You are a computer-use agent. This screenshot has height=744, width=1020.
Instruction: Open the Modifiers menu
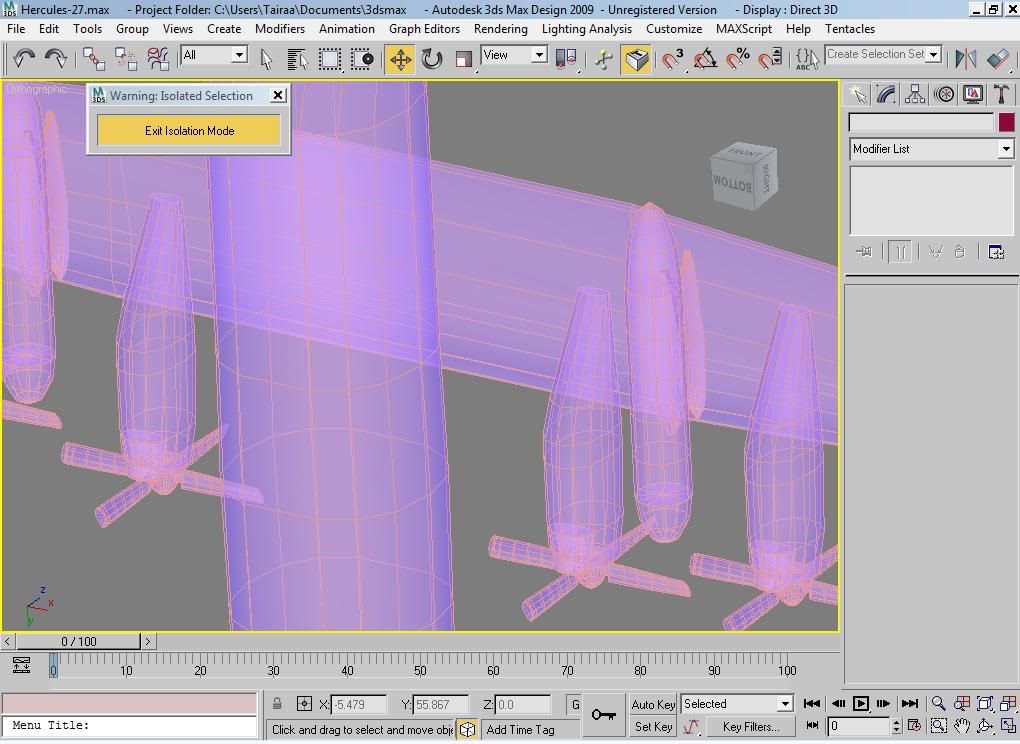280,29
